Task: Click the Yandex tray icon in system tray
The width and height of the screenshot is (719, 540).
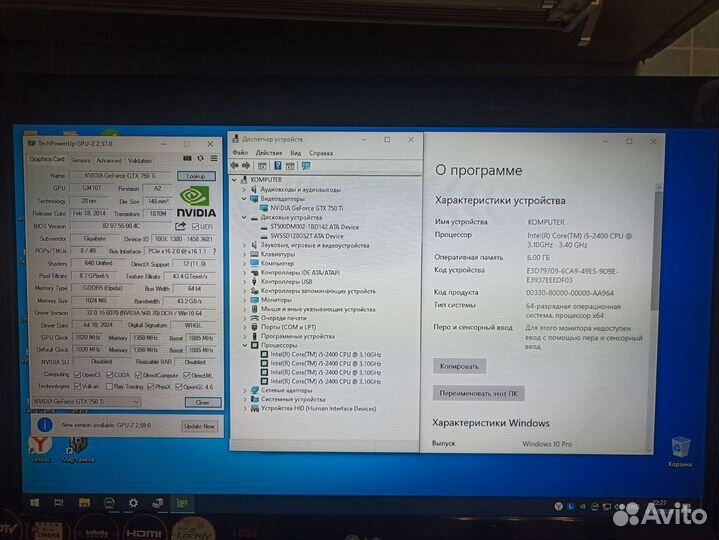Action: coord(559,506)
